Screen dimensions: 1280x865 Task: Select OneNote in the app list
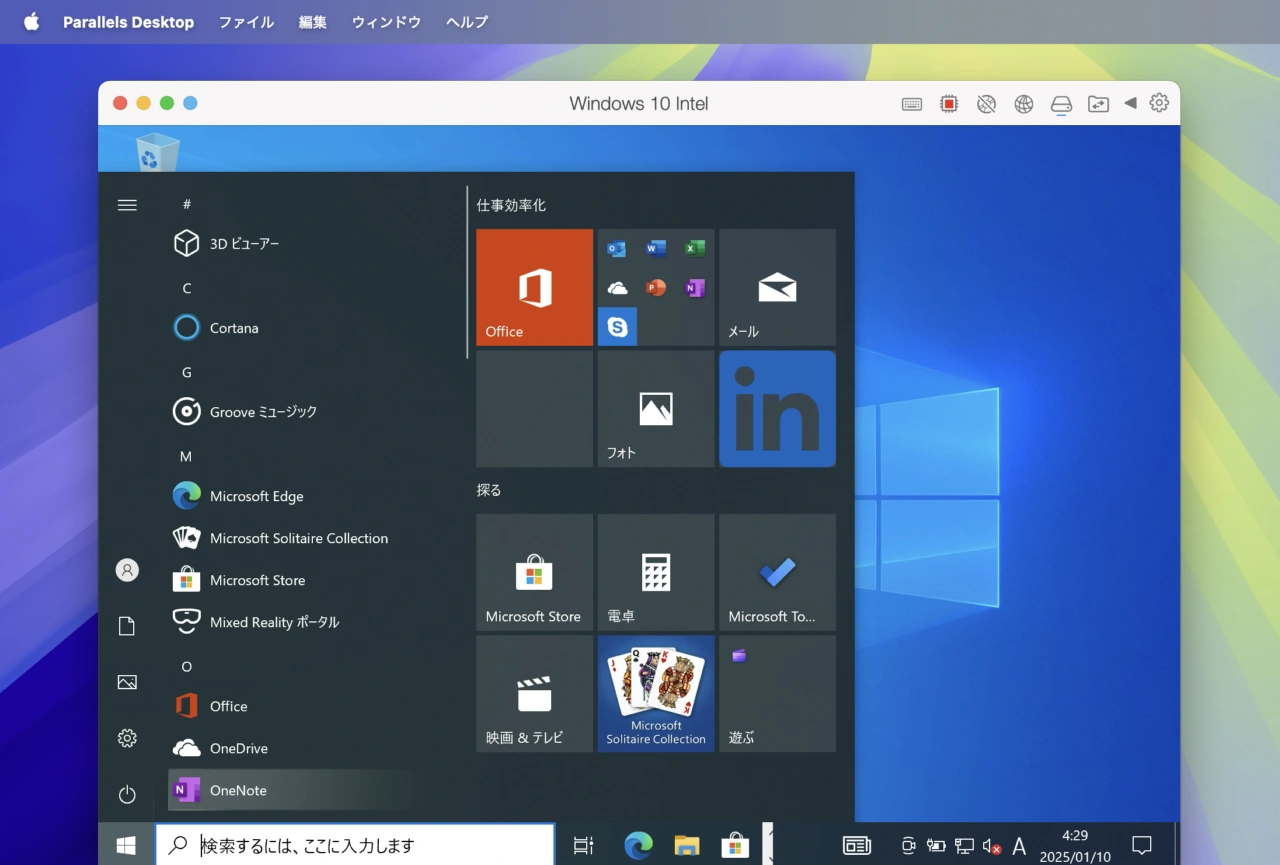click(238, 790)
